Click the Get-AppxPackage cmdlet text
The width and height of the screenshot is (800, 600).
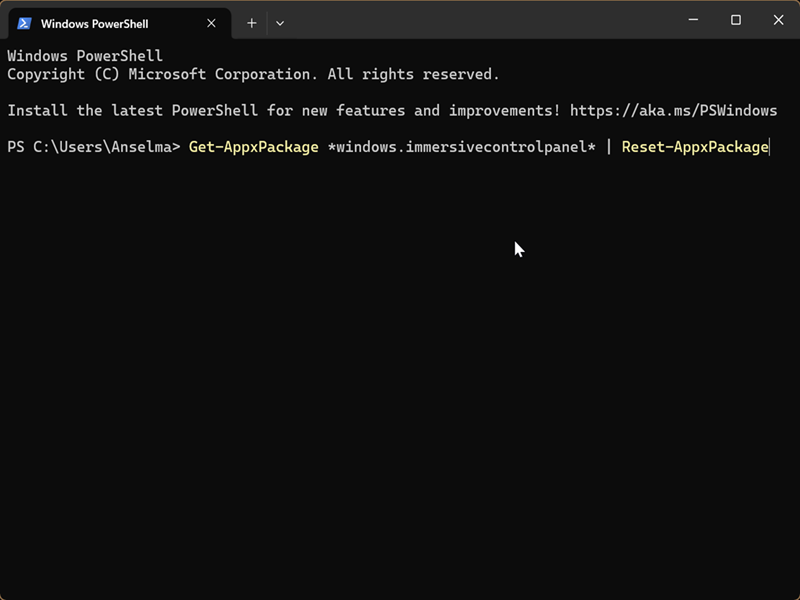point(253,147)
